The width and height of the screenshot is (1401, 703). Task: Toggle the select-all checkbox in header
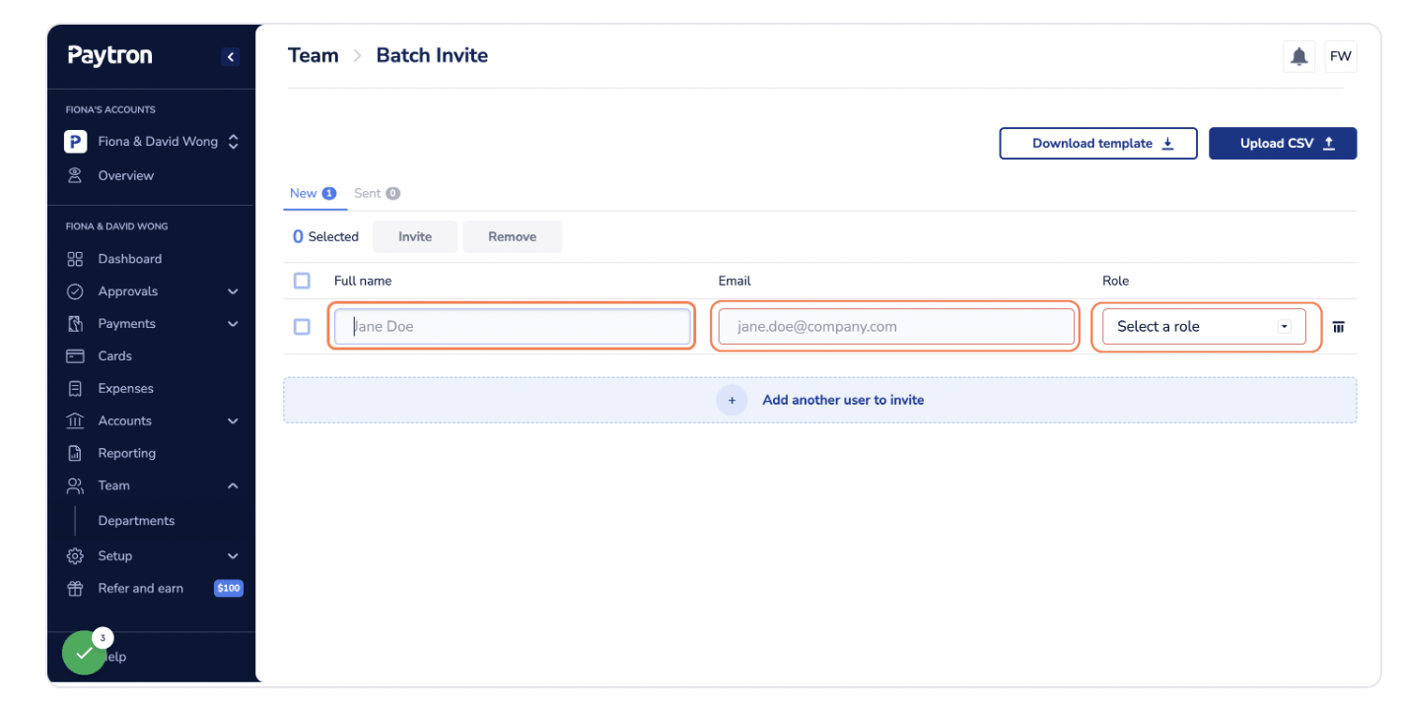pos(302,281)
